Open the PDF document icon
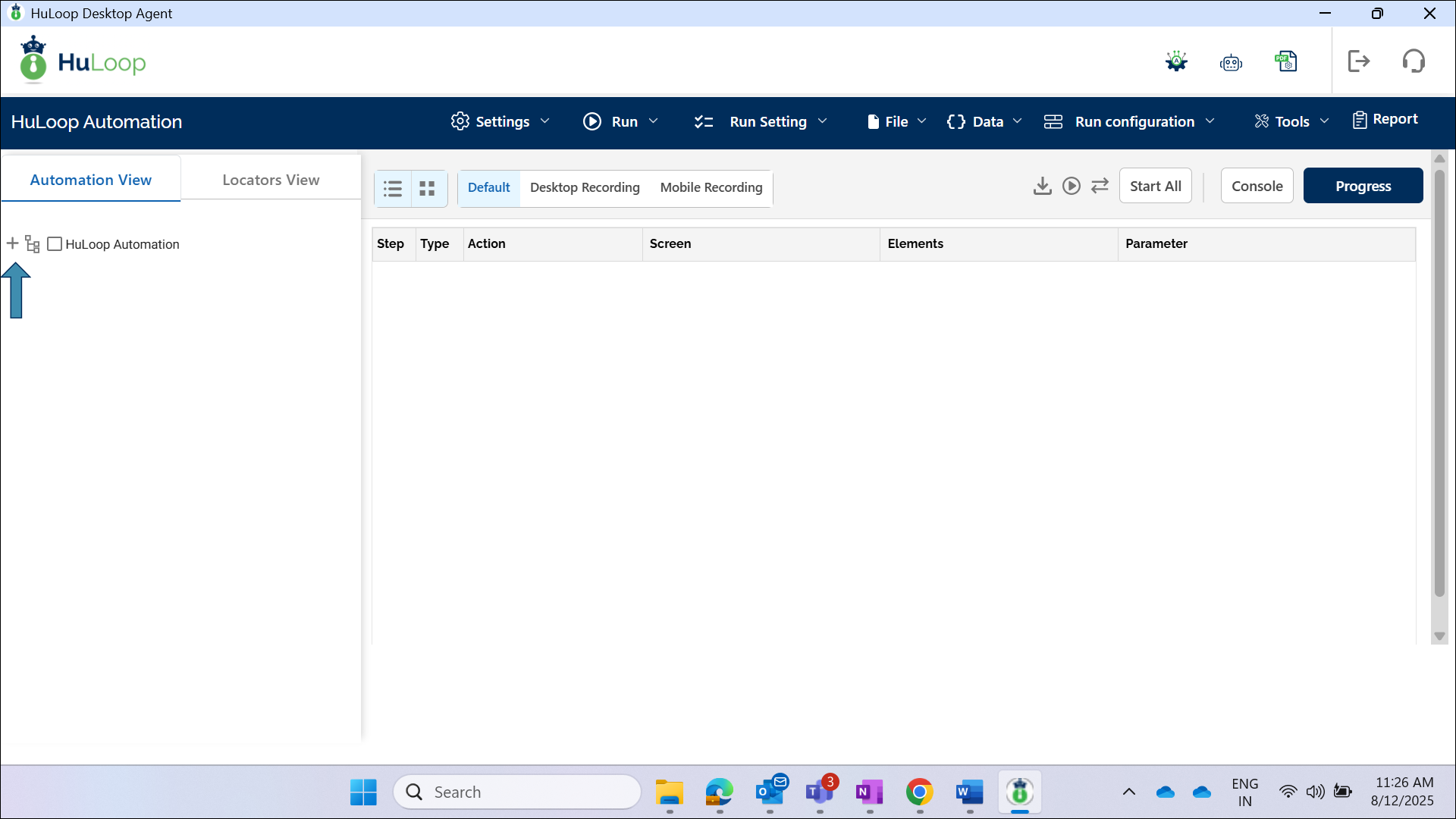 tap(1286, 61)
